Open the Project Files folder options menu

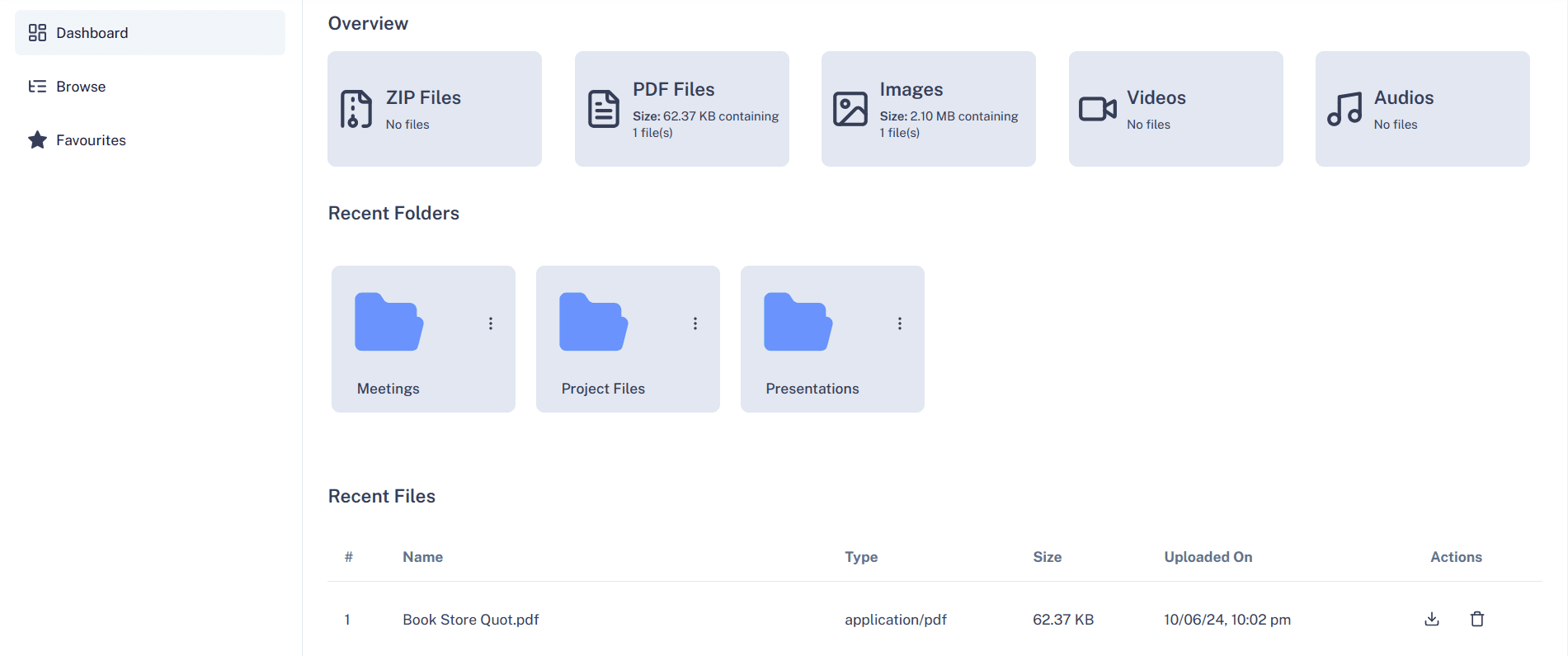[695, 323]
